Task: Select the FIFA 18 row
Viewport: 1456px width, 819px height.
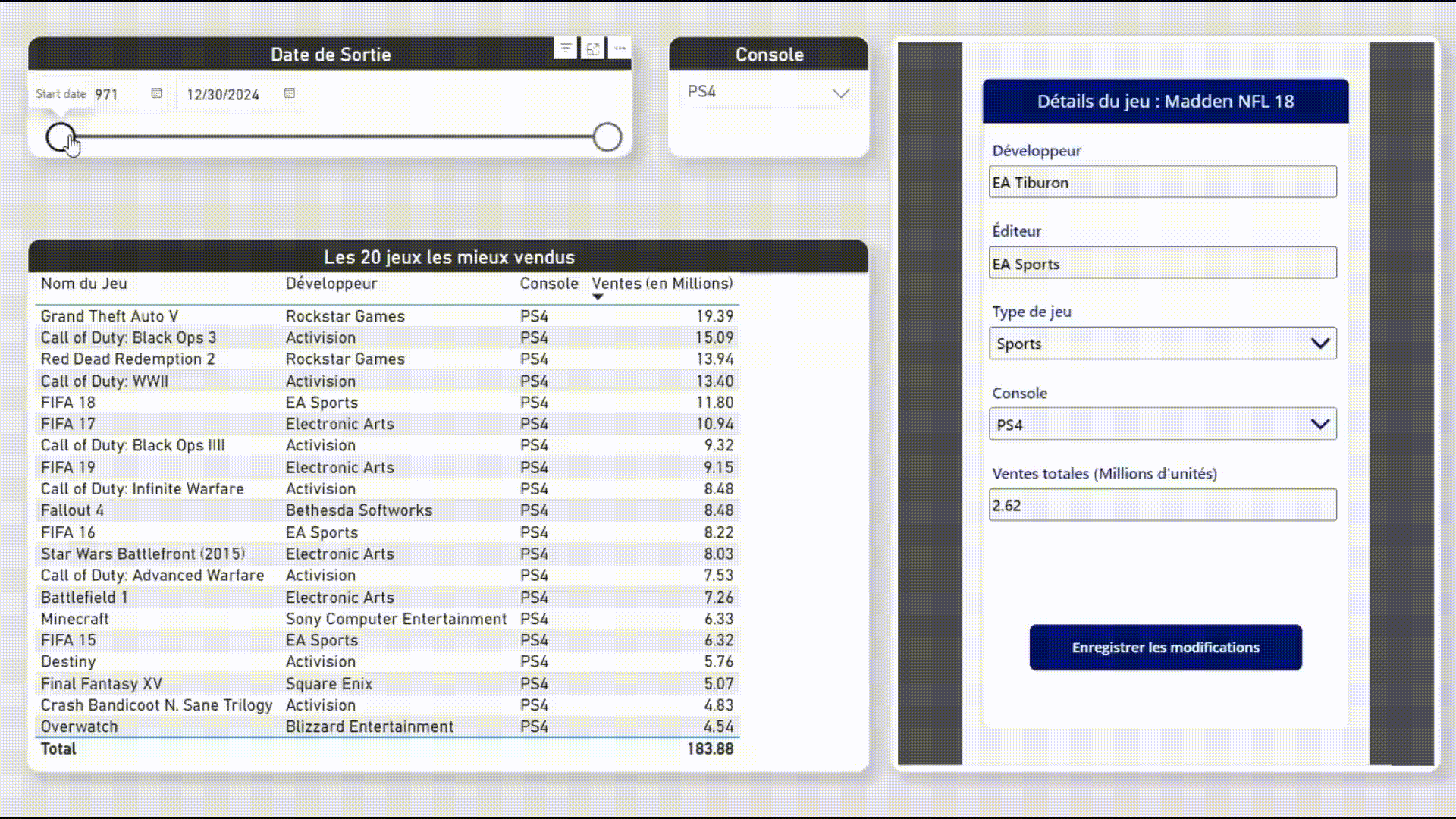Action: [387, 403]
